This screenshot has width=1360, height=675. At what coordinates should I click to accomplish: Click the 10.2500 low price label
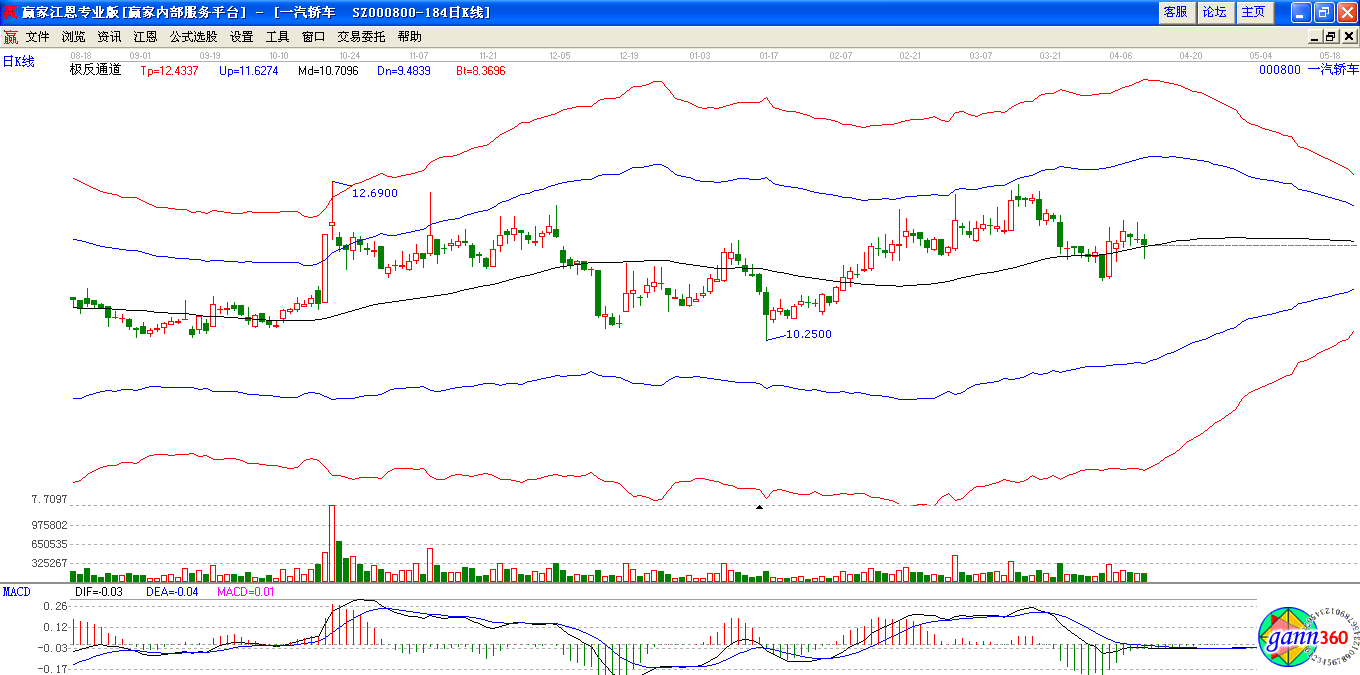click(x=809, y=334)
